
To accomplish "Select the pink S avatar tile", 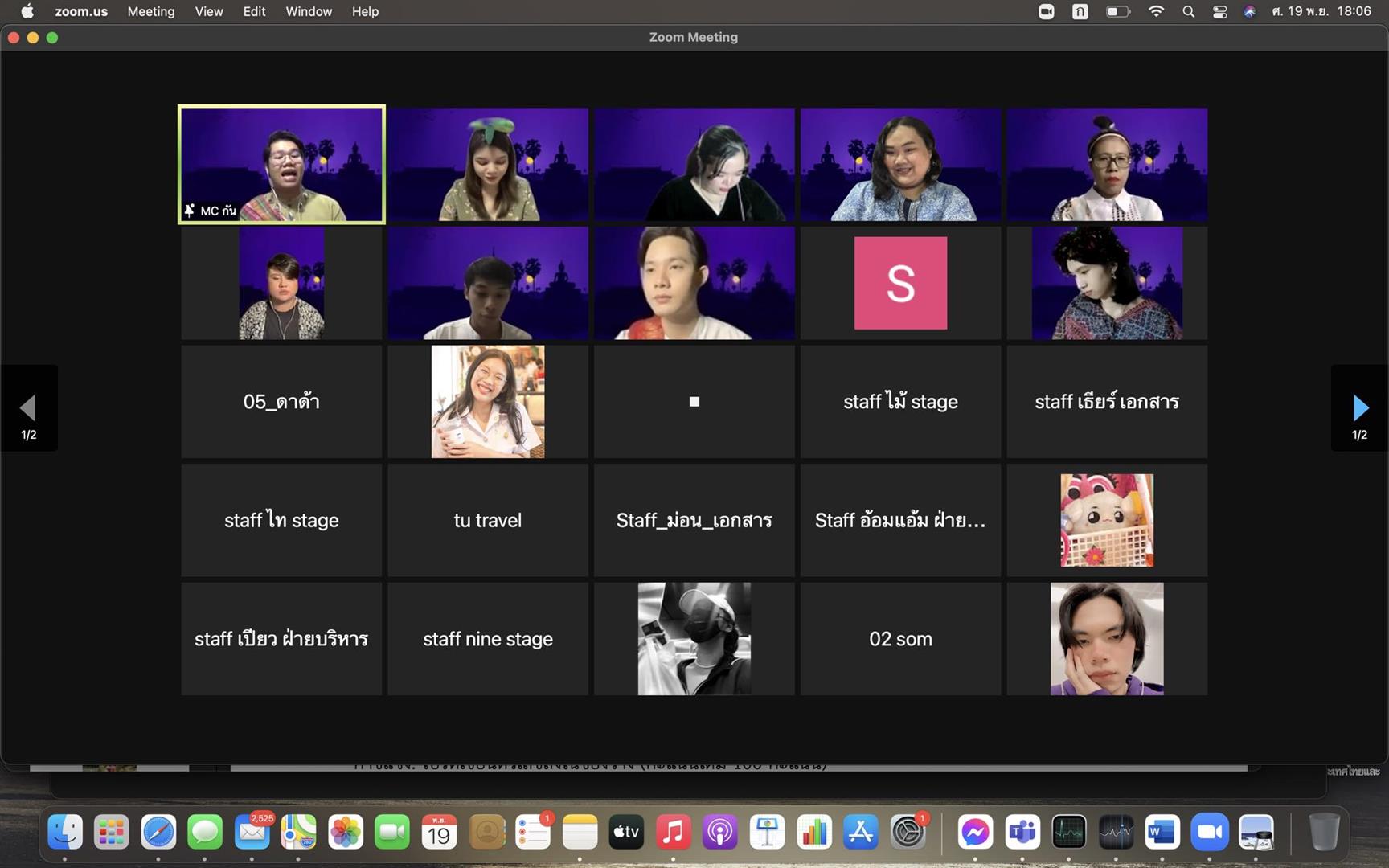I will (900, 283).
